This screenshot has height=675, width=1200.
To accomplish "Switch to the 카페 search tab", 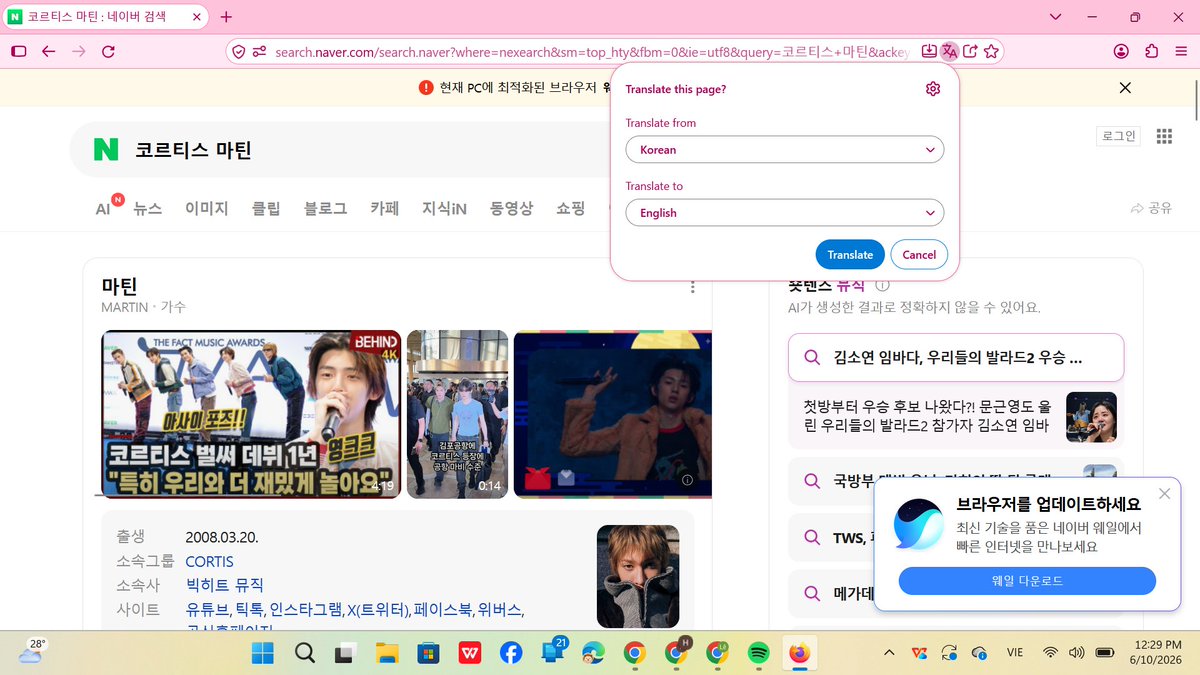I will pyautogui.click(x=384, y=208).
